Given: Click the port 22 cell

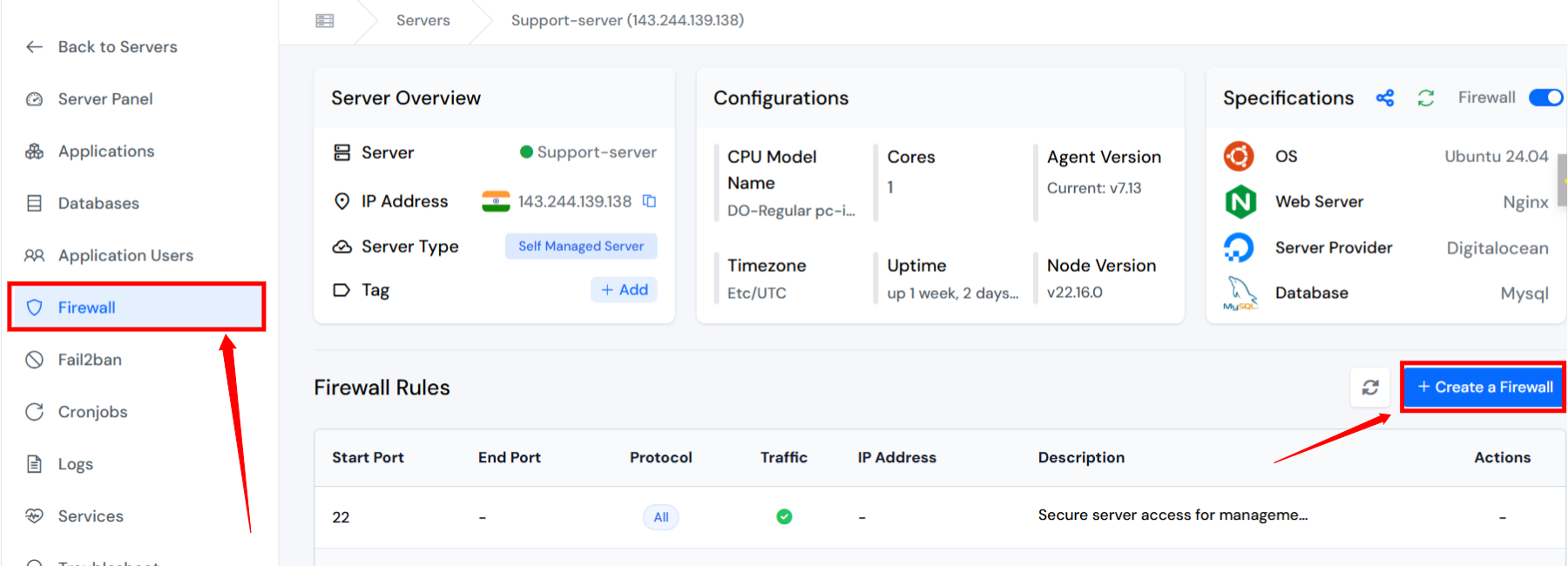Looking at the screenshot, I should (x=341, y=517).
